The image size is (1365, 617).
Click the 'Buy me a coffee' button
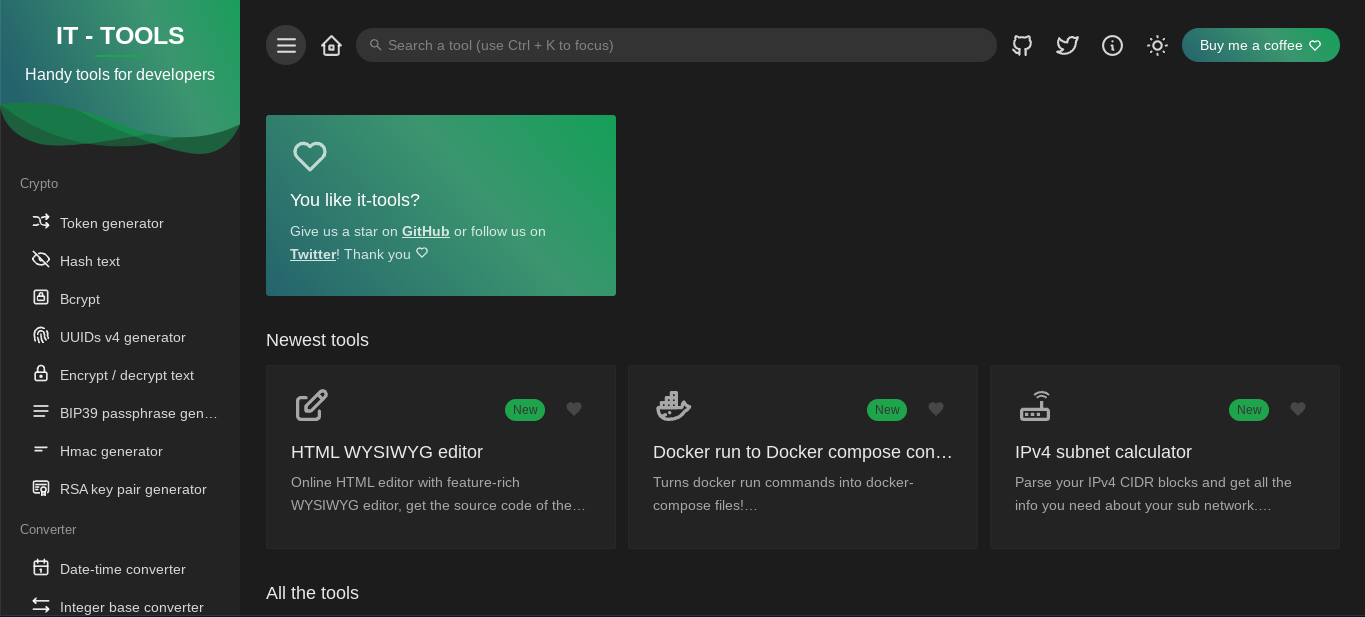pos(1260,45)
